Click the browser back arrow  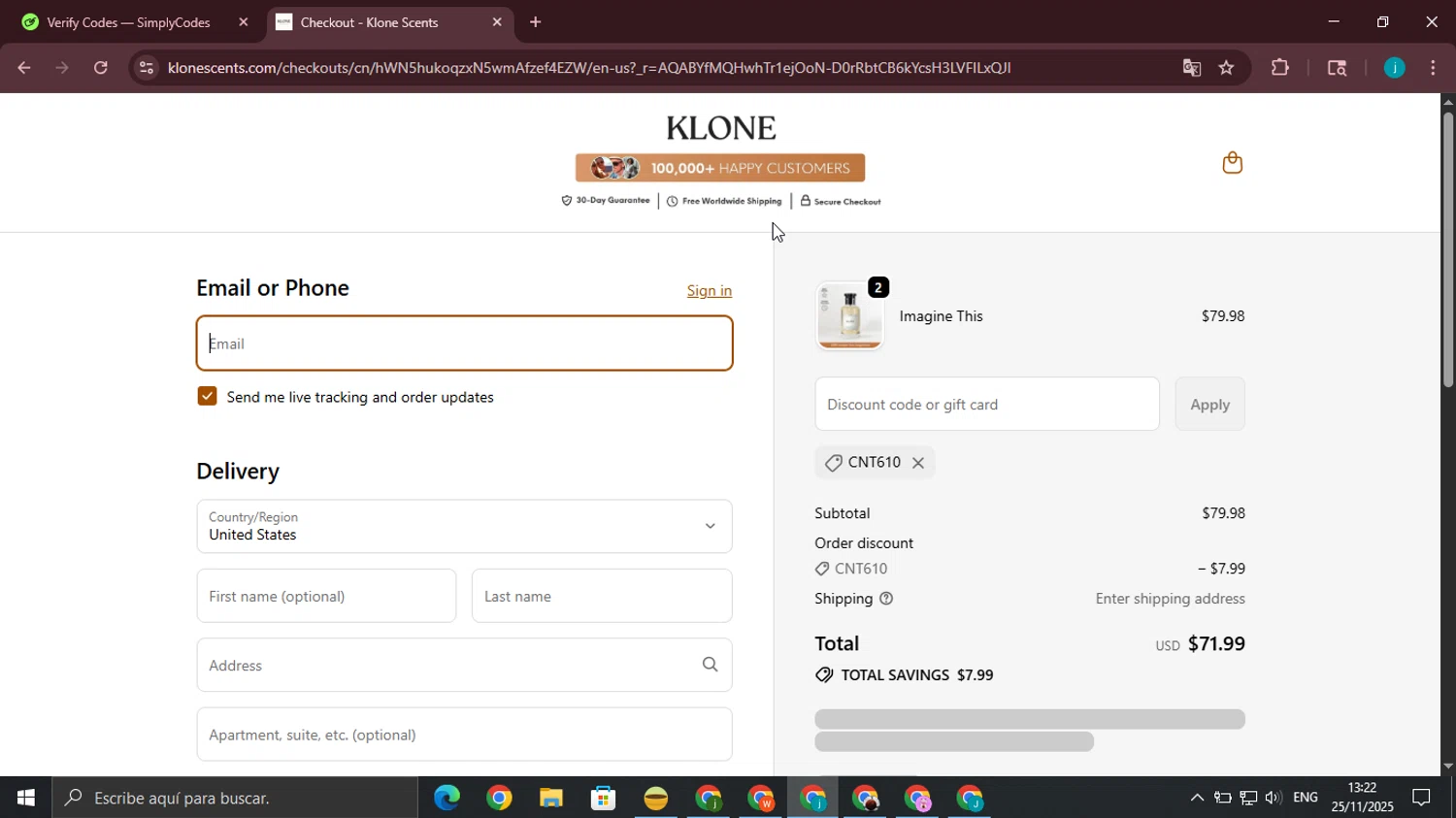tap(24, 68)
